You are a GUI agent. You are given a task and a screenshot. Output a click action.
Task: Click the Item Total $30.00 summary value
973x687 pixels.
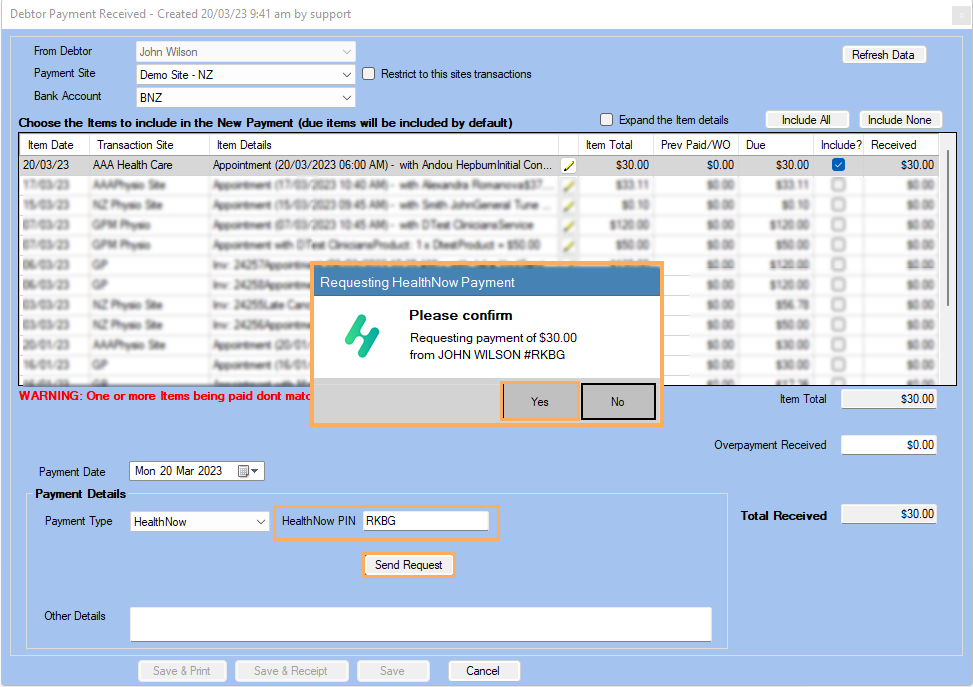[x=889, y=399]
